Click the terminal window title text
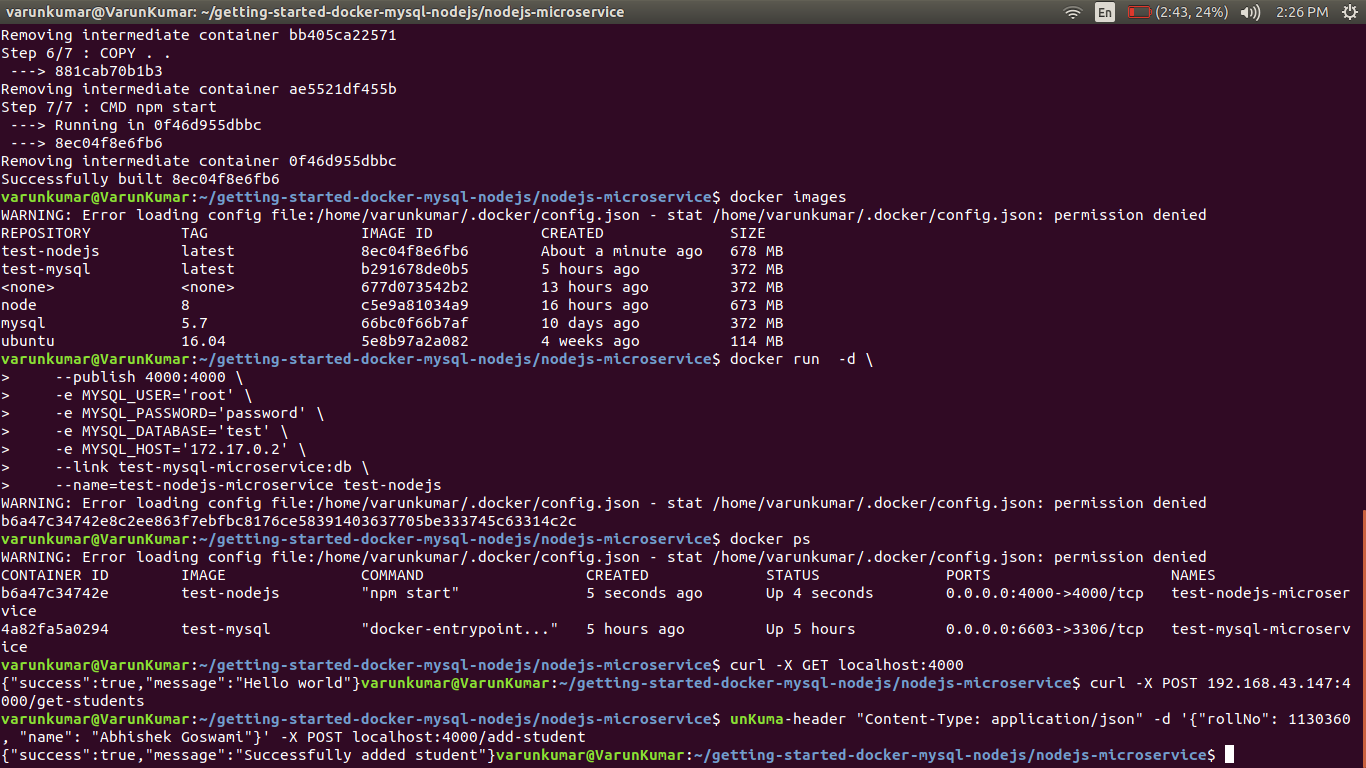The width and height of the screenshot is (1366, 768). pyautogui.click(x=315, y=12)
